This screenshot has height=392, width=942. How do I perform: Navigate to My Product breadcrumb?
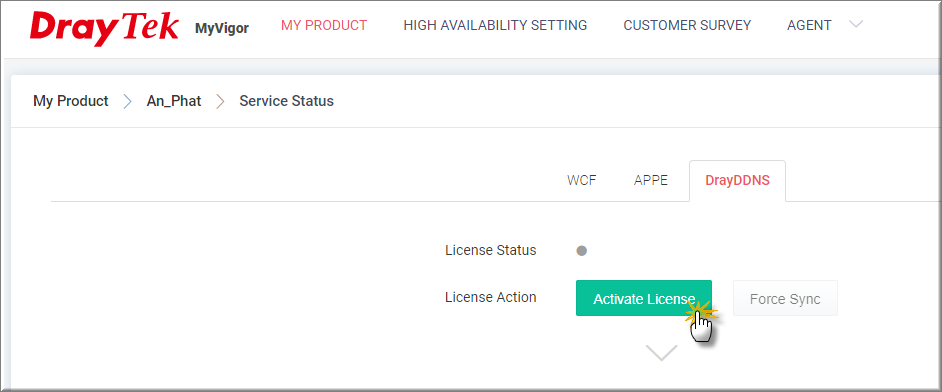pos(71,101)
